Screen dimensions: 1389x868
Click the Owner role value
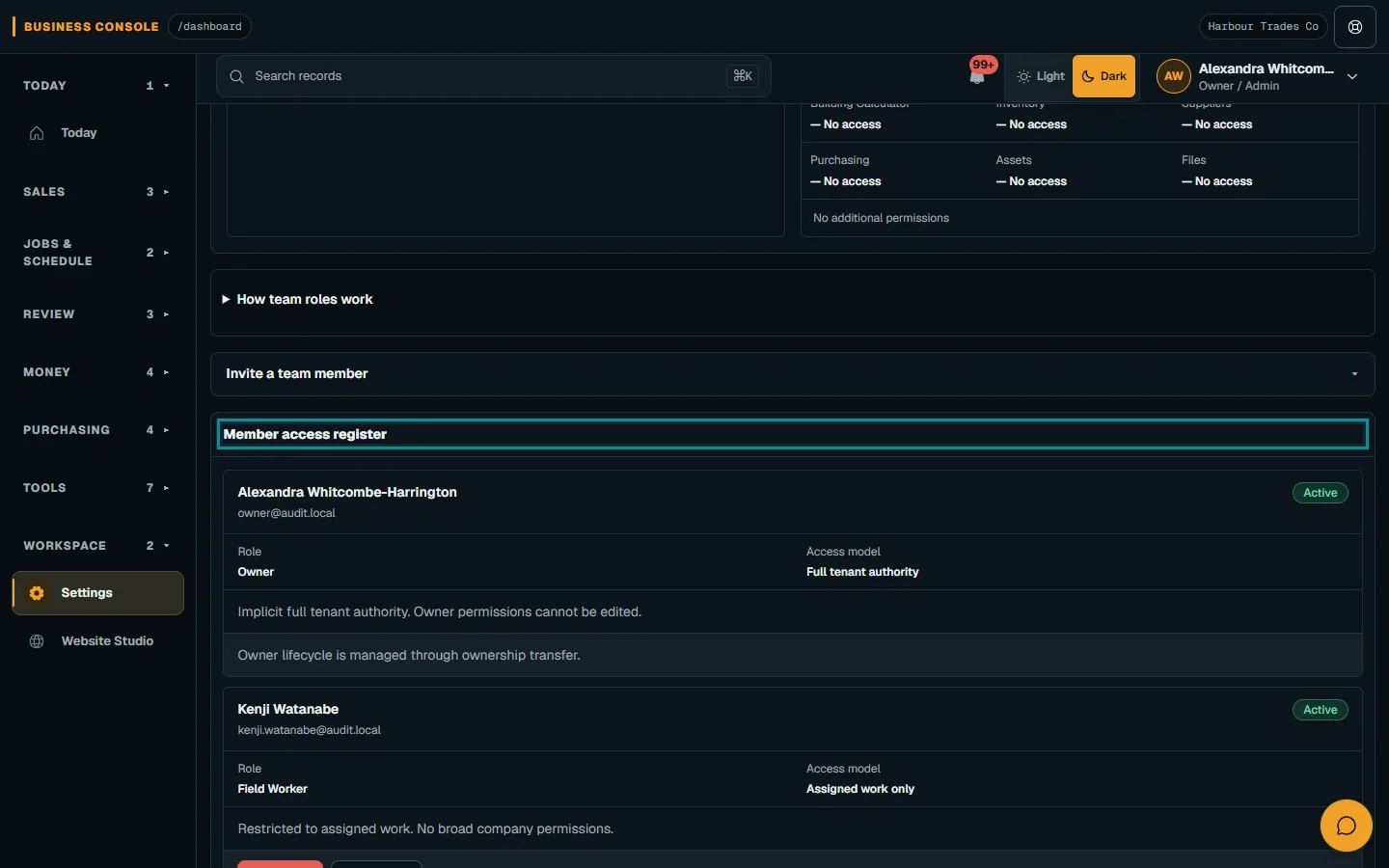pyautogui.click(x=256, y=572)
